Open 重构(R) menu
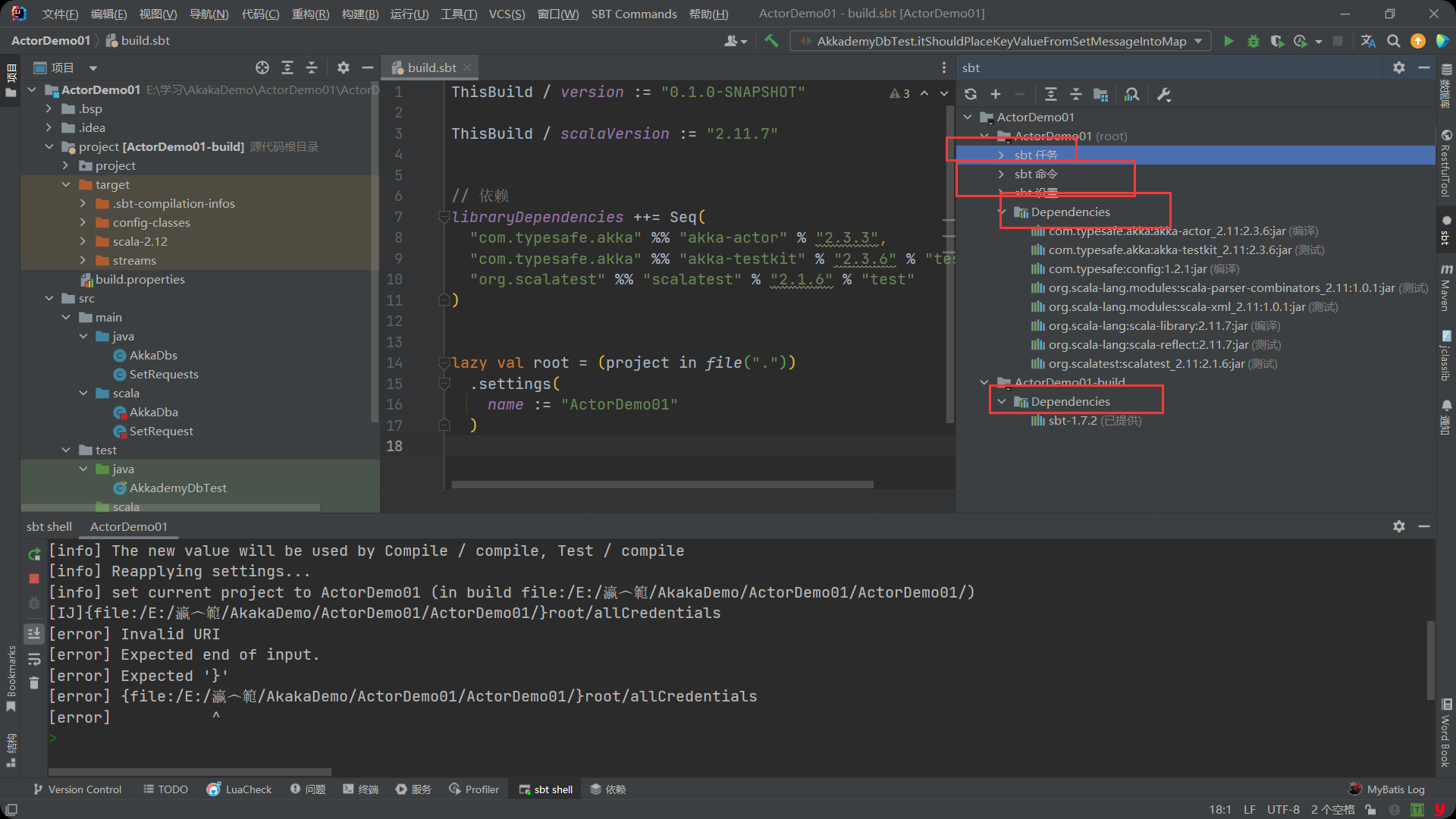 click(311, 14)
